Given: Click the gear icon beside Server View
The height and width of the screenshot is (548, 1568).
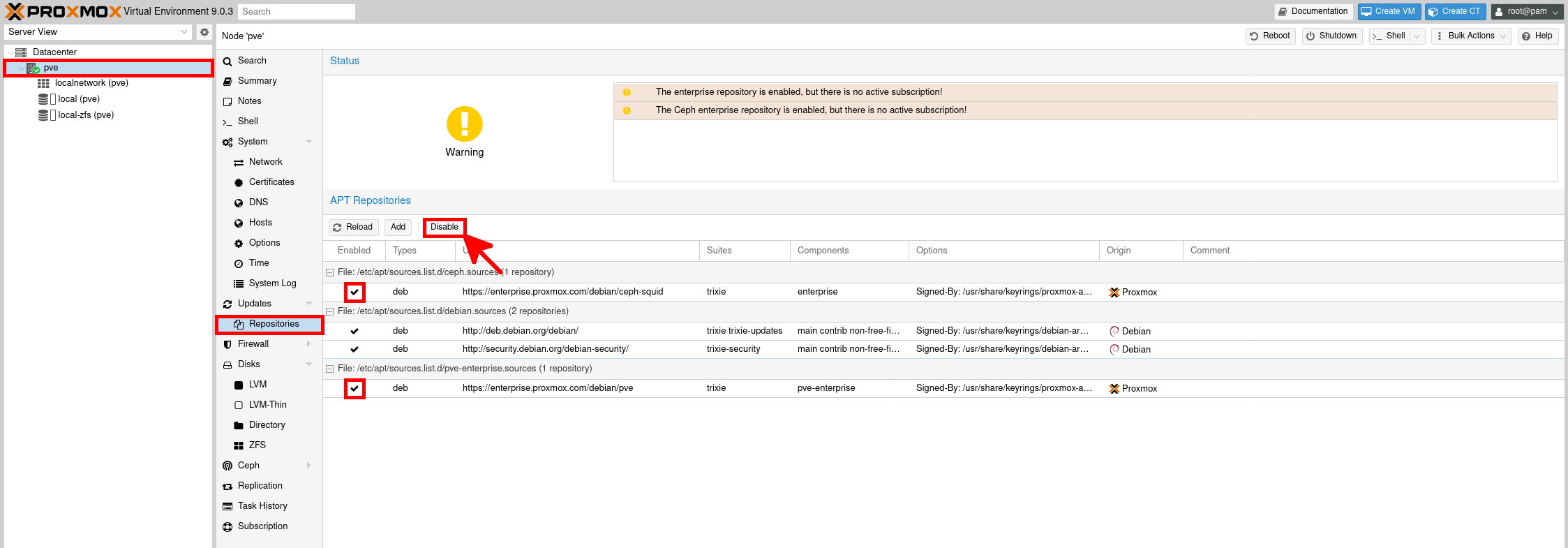Looking at the screenshot, I should 204,32.
